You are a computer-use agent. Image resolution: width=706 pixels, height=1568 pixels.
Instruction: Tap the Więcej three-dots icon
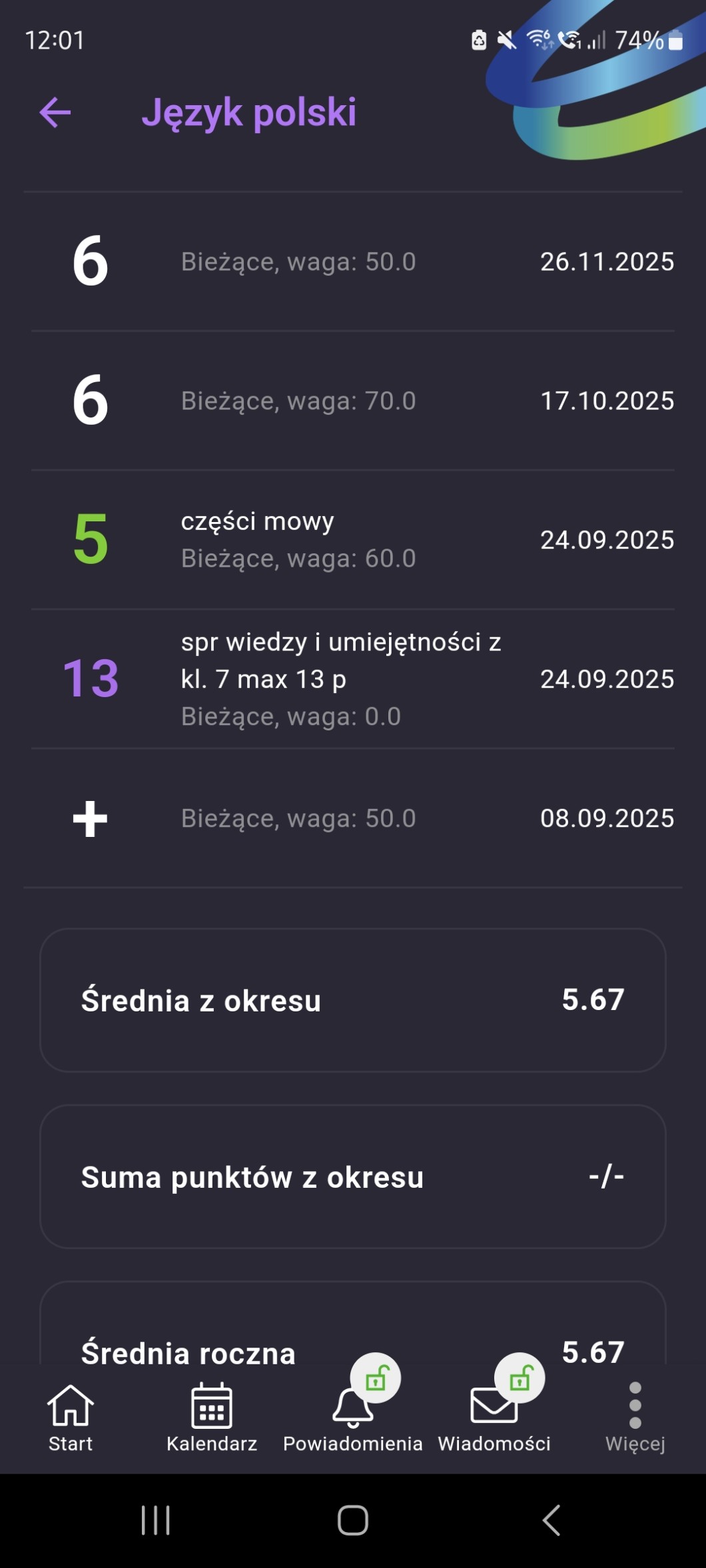tap(635, 1406)
